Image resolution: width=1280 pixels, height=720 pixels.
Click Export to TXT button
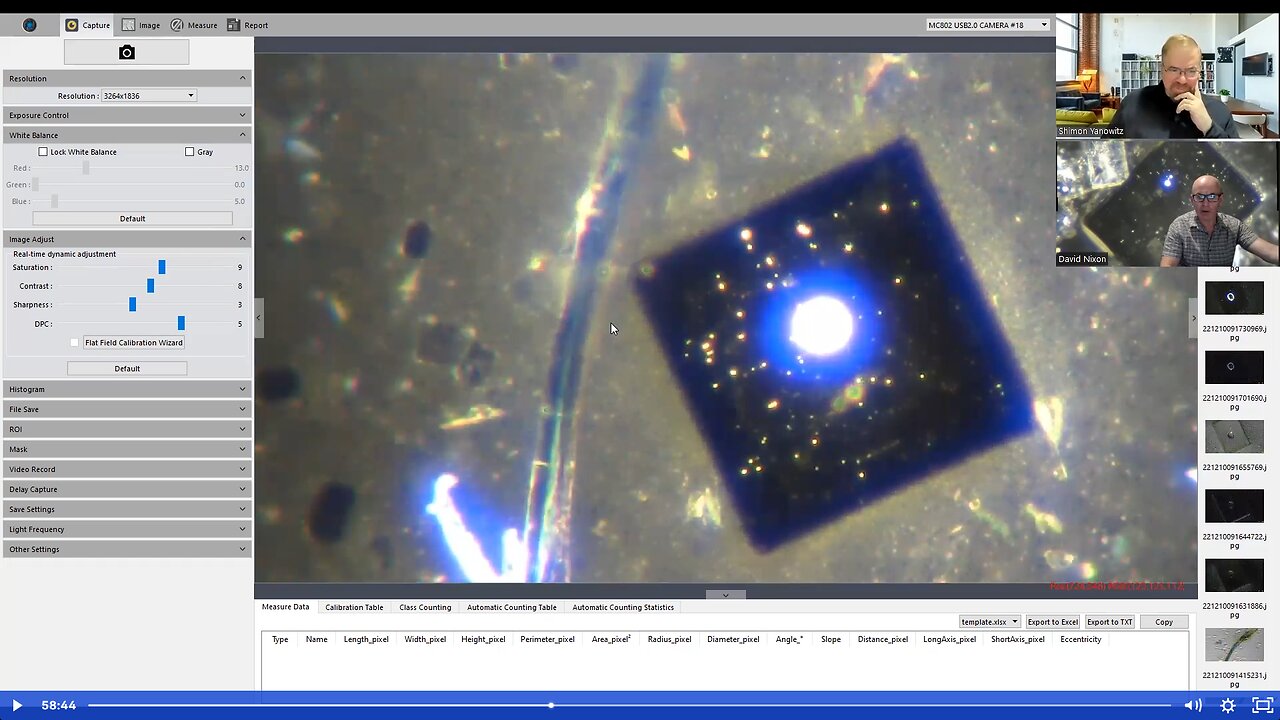(x=1110, y=622)
